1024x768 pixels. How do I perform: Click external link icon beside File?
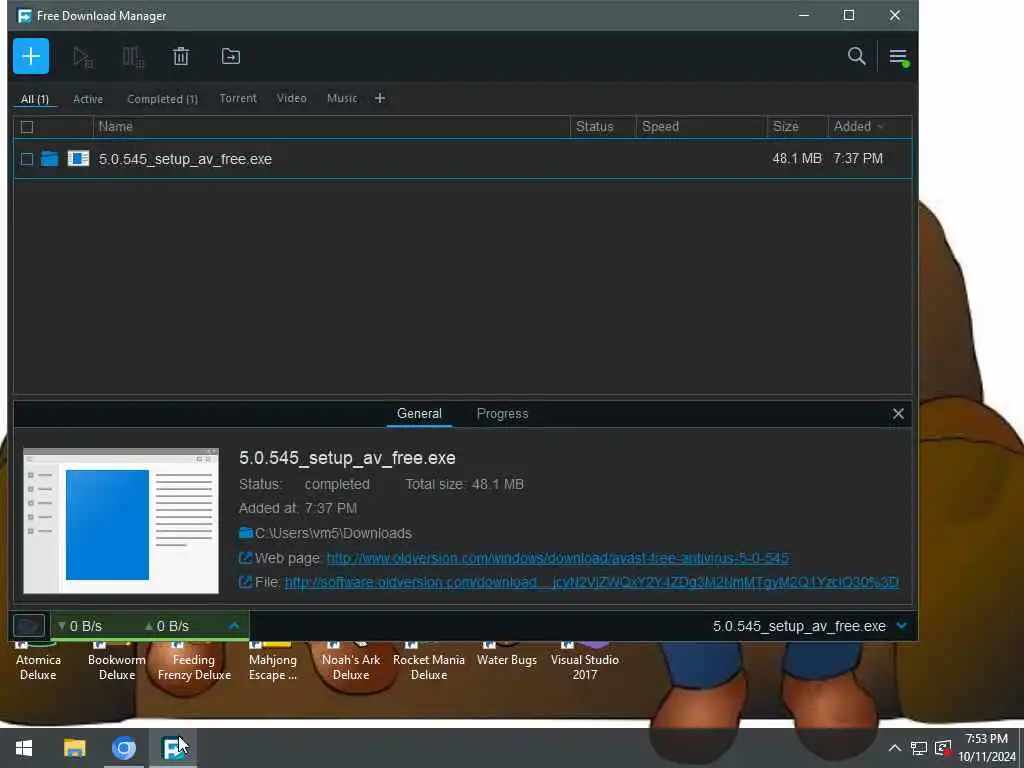245,581
